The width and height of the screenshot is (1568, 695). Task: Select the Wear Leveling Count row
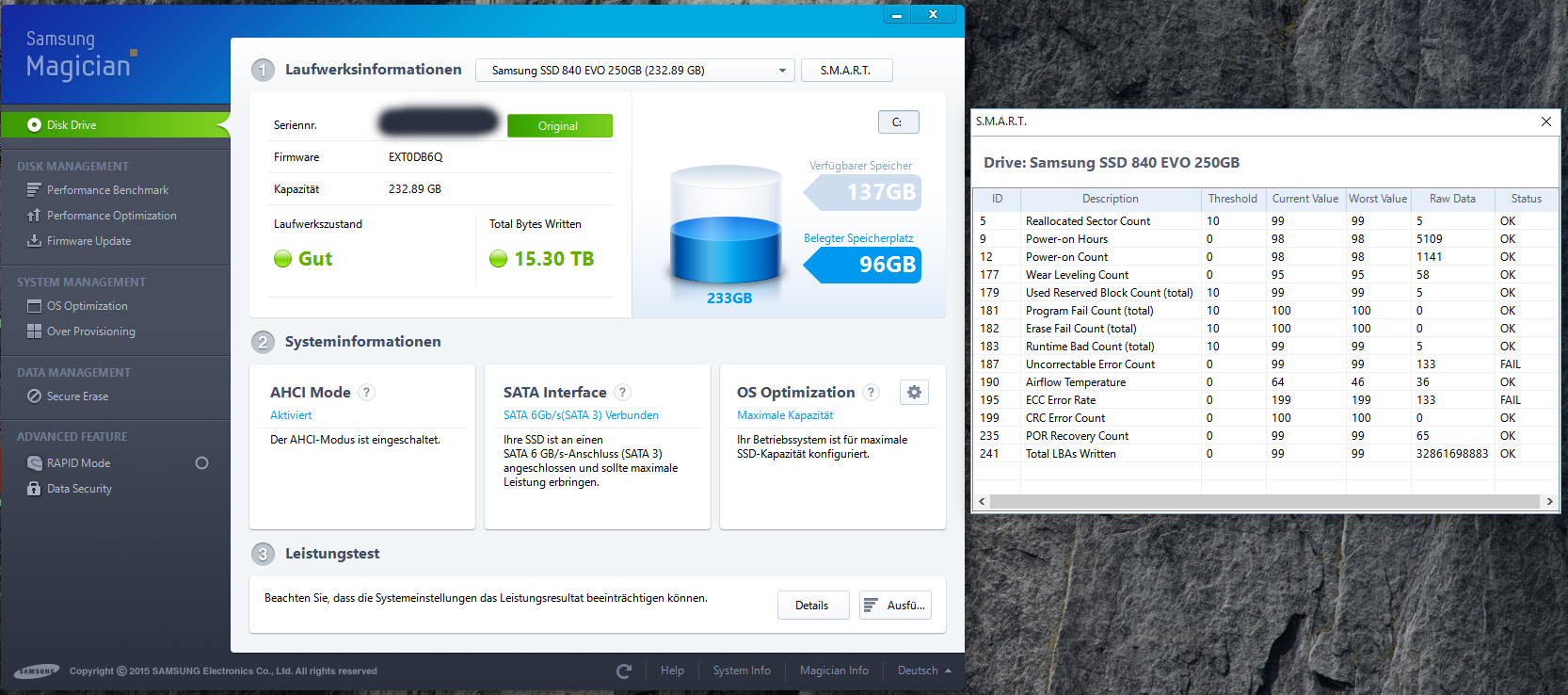coord(1266,275)
